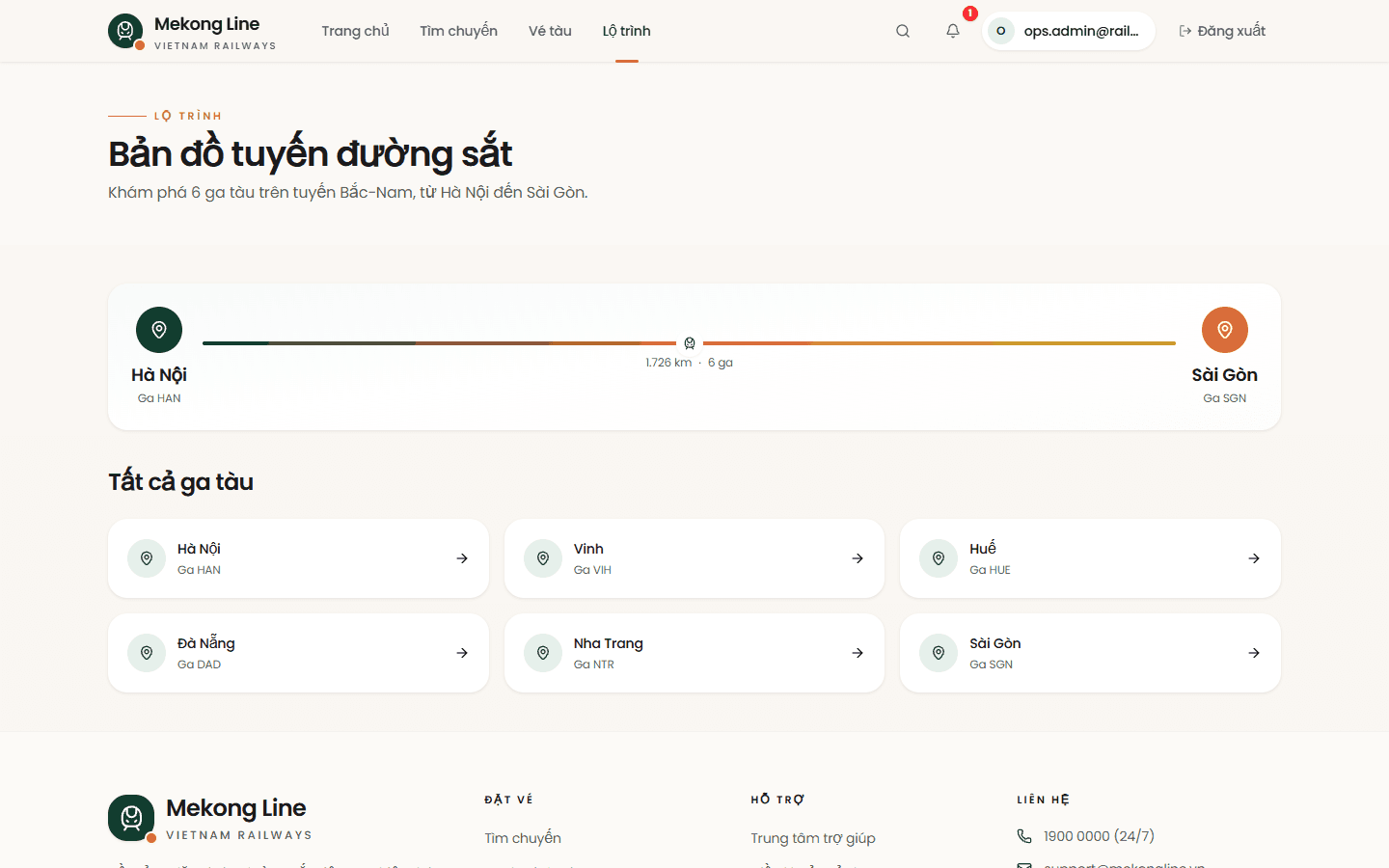Click the phone icon beside 1900 0000

click(x=1024, y=836)
